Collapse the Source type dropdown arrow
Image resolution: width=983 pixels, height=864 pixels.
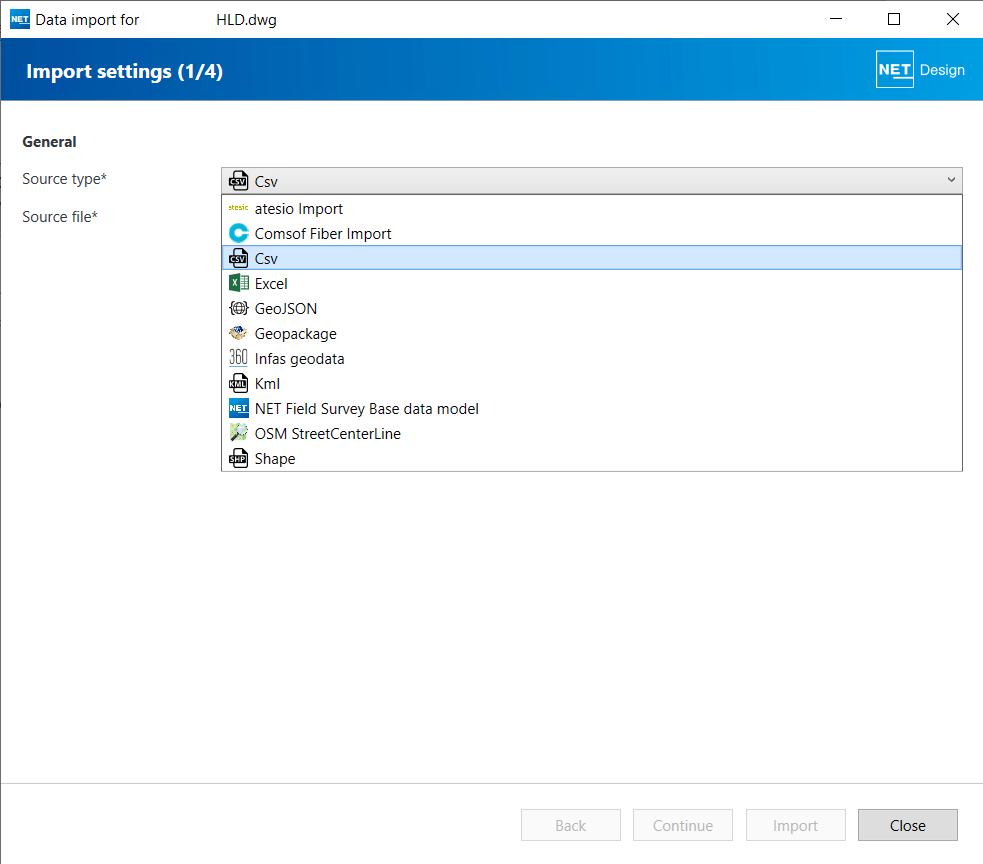click(950, 180)
